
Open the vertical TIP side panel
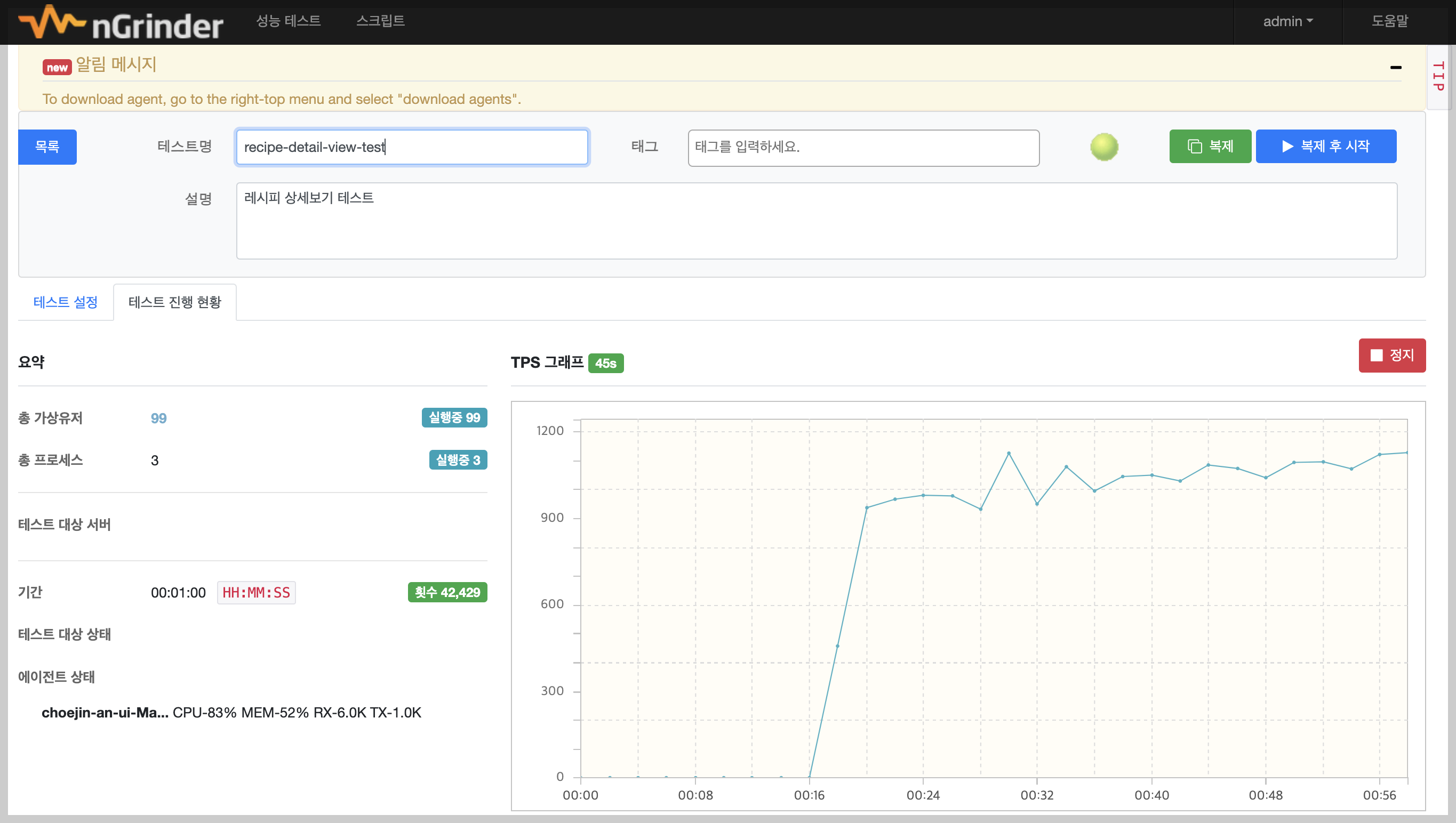(x=1439, y=76)
